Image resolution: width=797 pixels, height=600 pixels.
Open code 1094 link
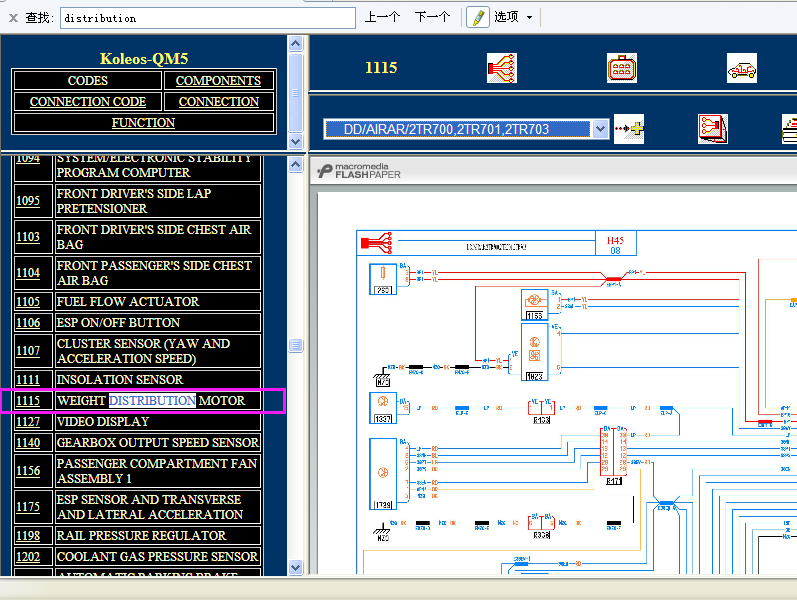tap(28, 159)
